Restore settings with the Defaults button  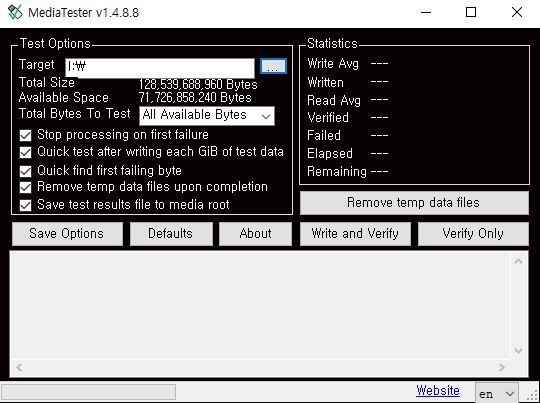tap(171, 234)
